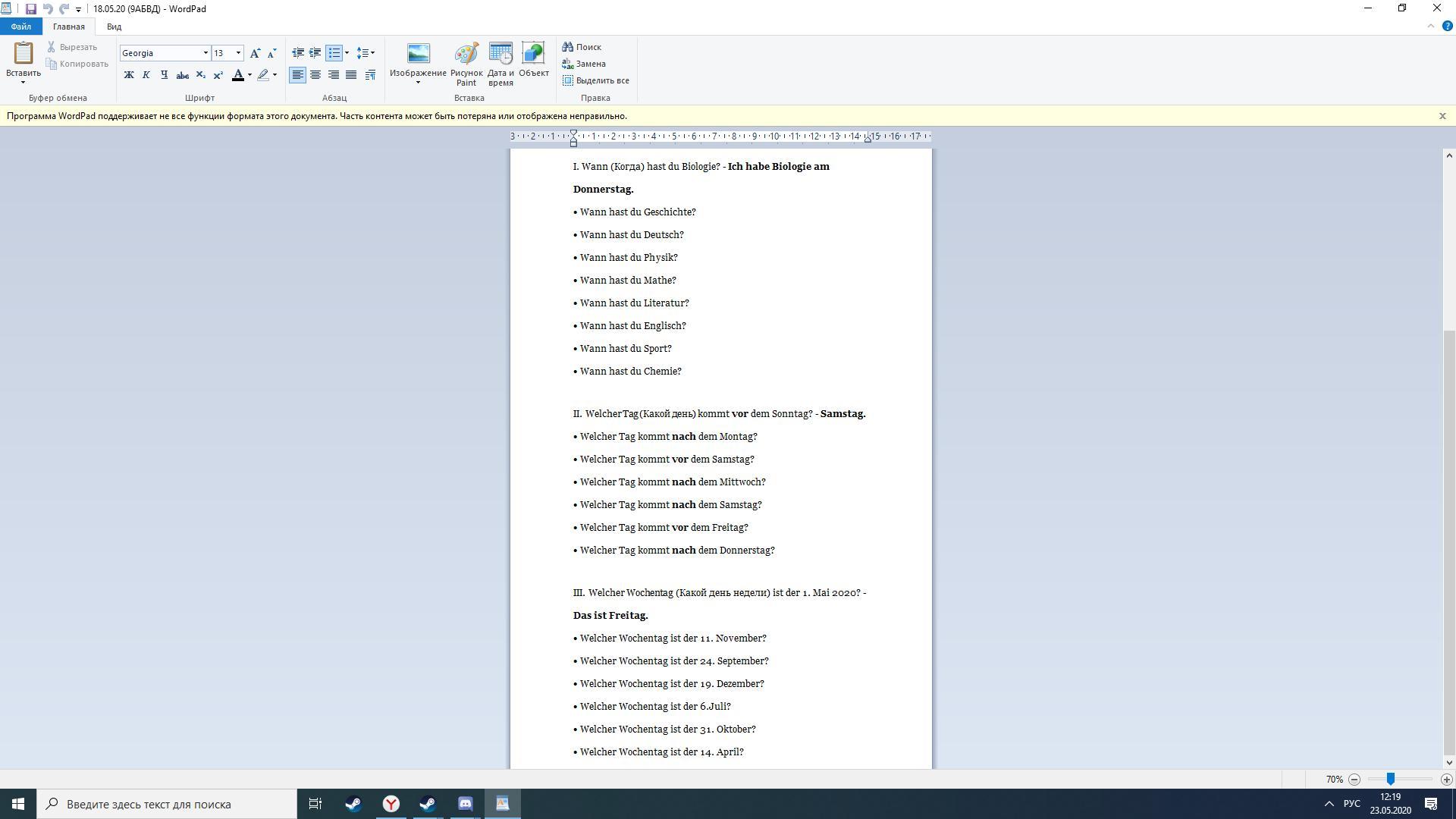Open the line spacing dropdown
Screen dimensions: 1456x819
tap(366, 53)
